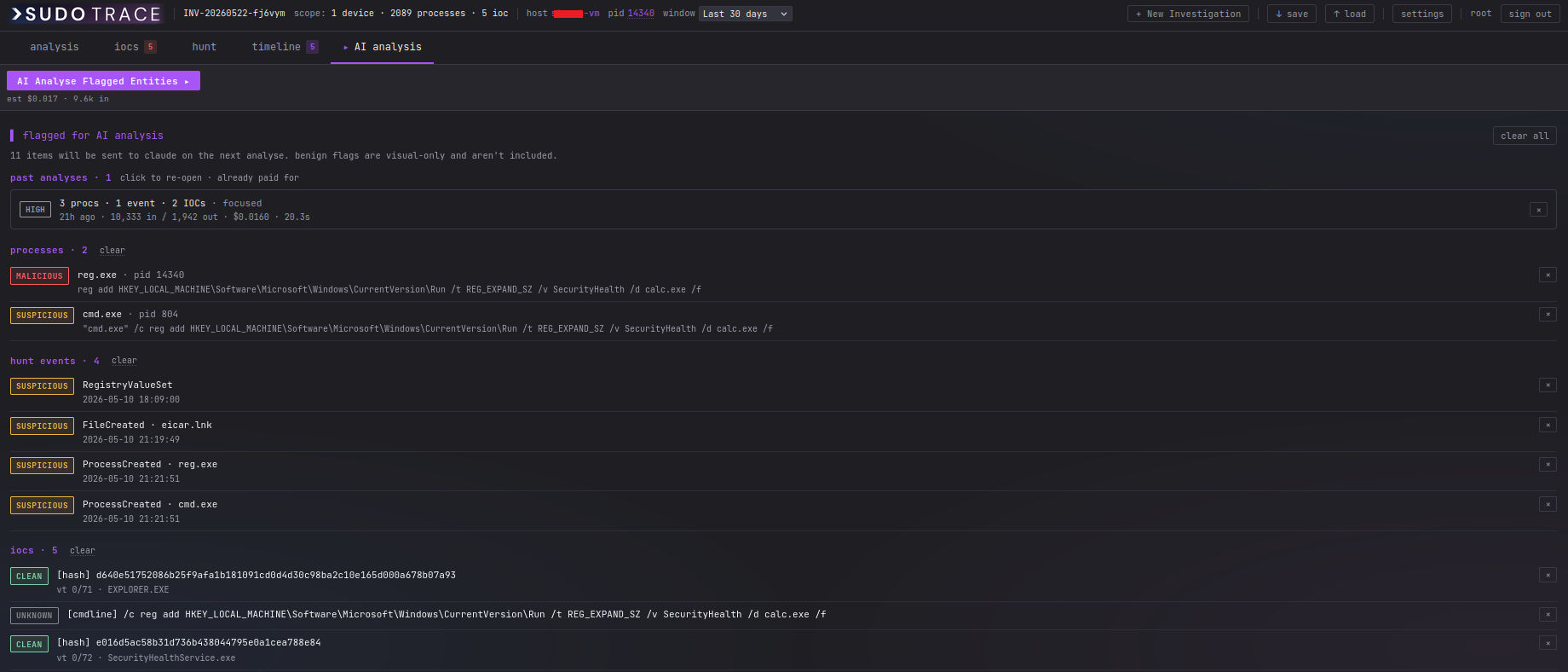Select FileCreated eicar.lnk event text
Image resolution: width=1568 pixels, height=672 pixels.
(x=147, y=425)
